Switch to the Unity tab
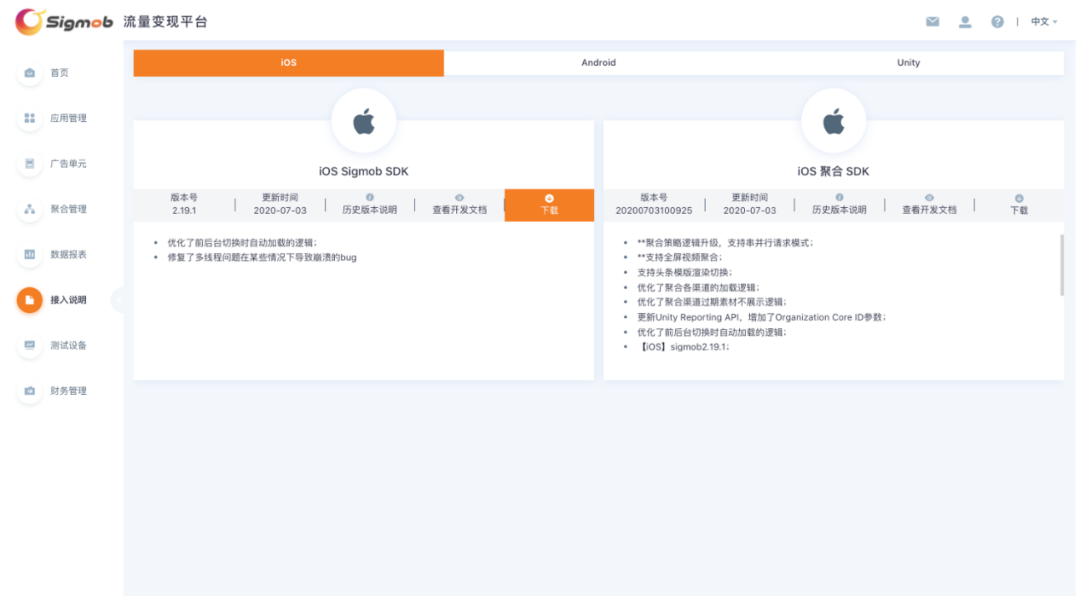 coord(908,63)
